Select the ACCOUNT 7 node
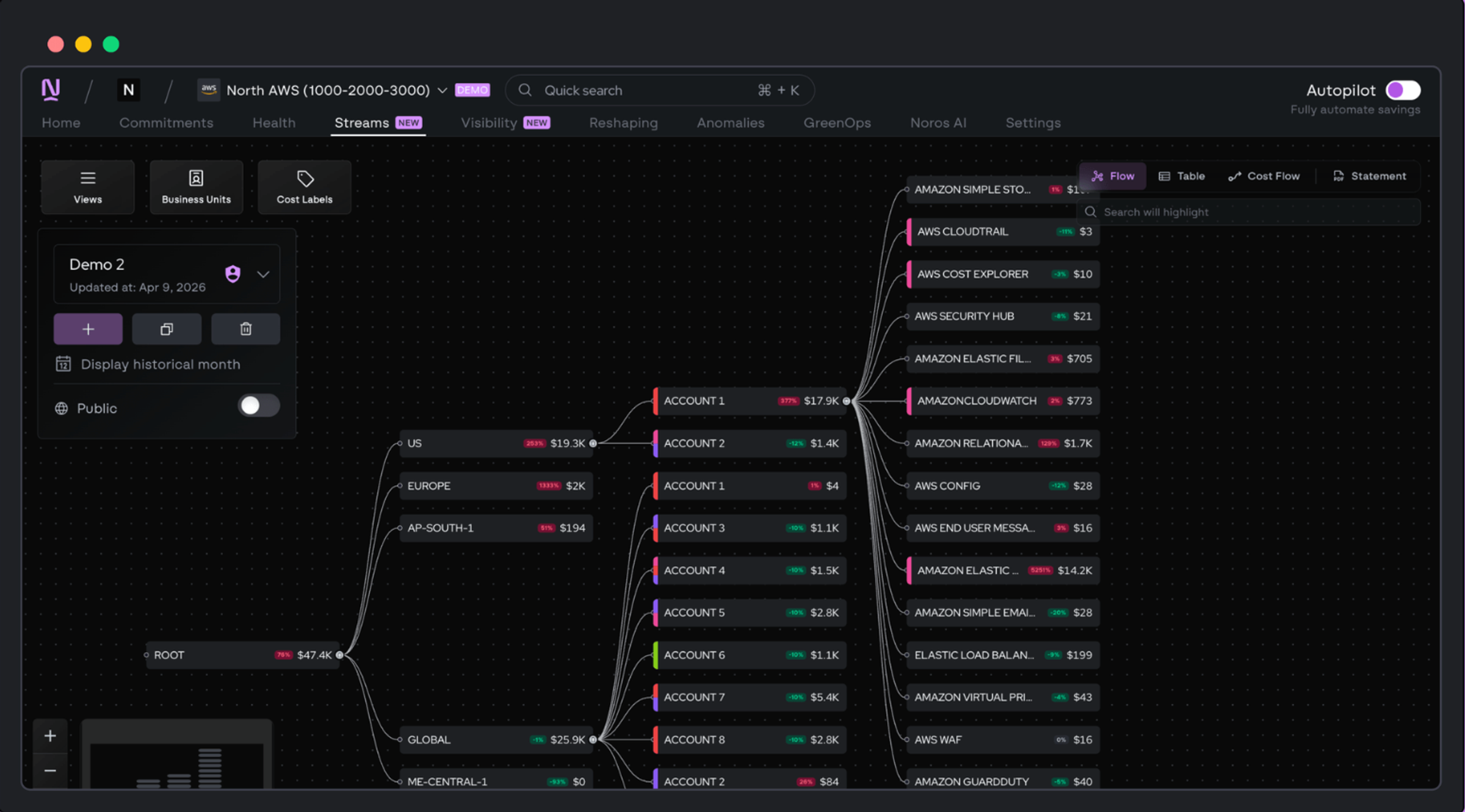 [x=750, y=697]
